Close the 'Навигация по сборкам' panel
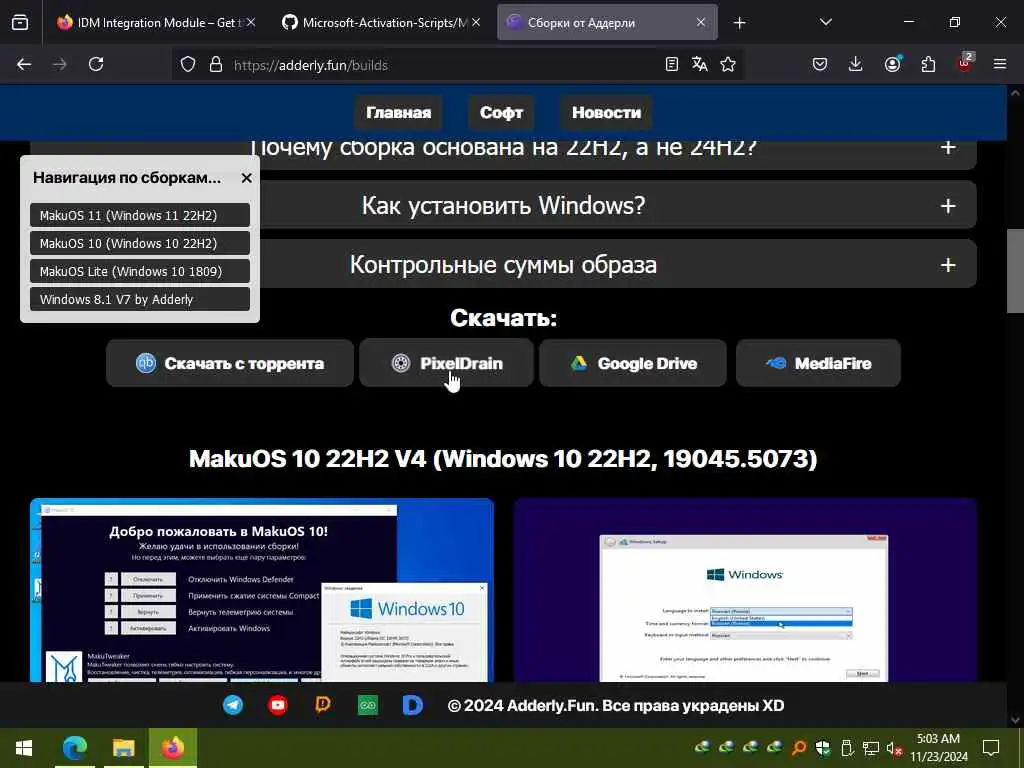This screenshot has width=1024, height=768. click(246, 178)
